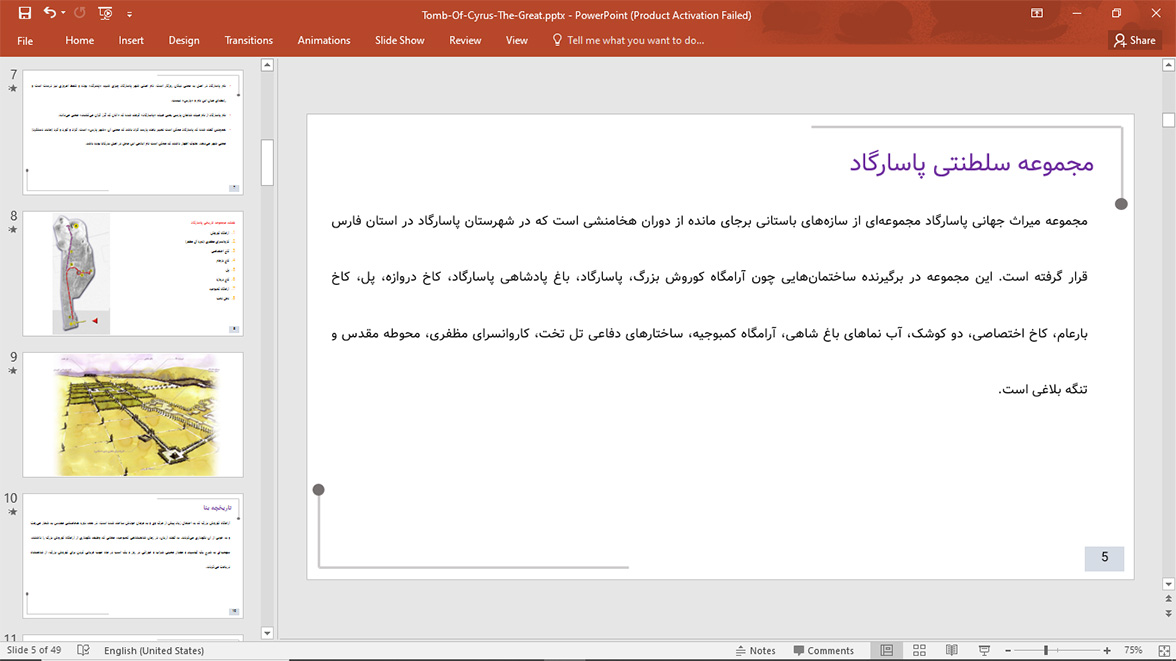Toggle the Comments pane
This screenshot has height=661, width=1176.
(823, 650)
